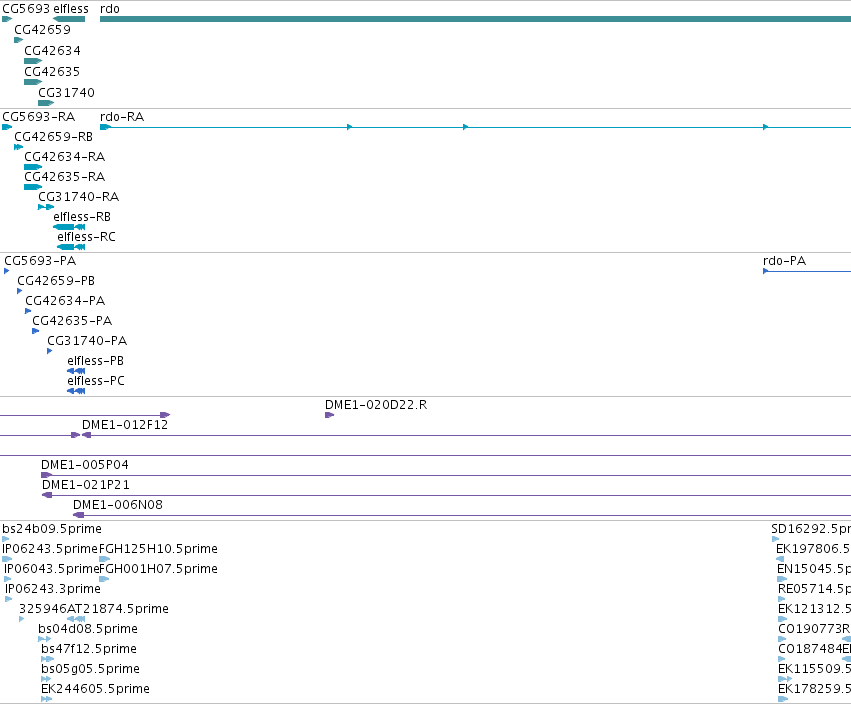
Task: Open the elfless-PB protein label
Action: [x=96, y=361]
